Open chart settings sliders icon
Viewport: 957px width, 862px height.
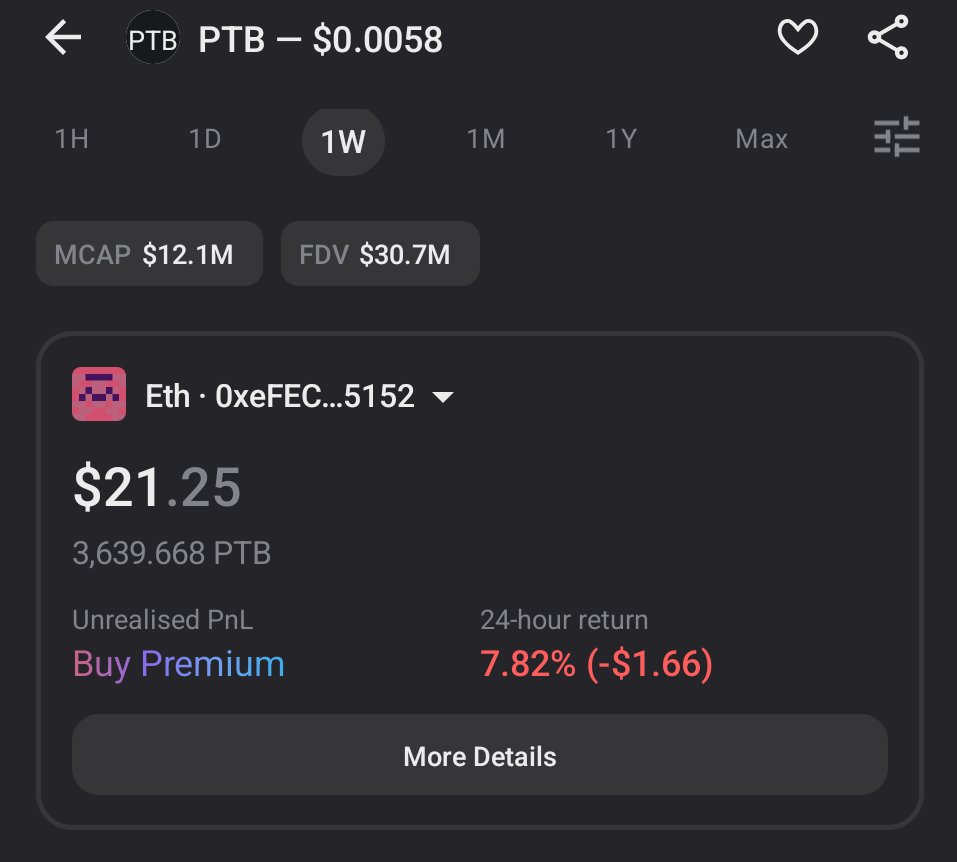(896, 137)
